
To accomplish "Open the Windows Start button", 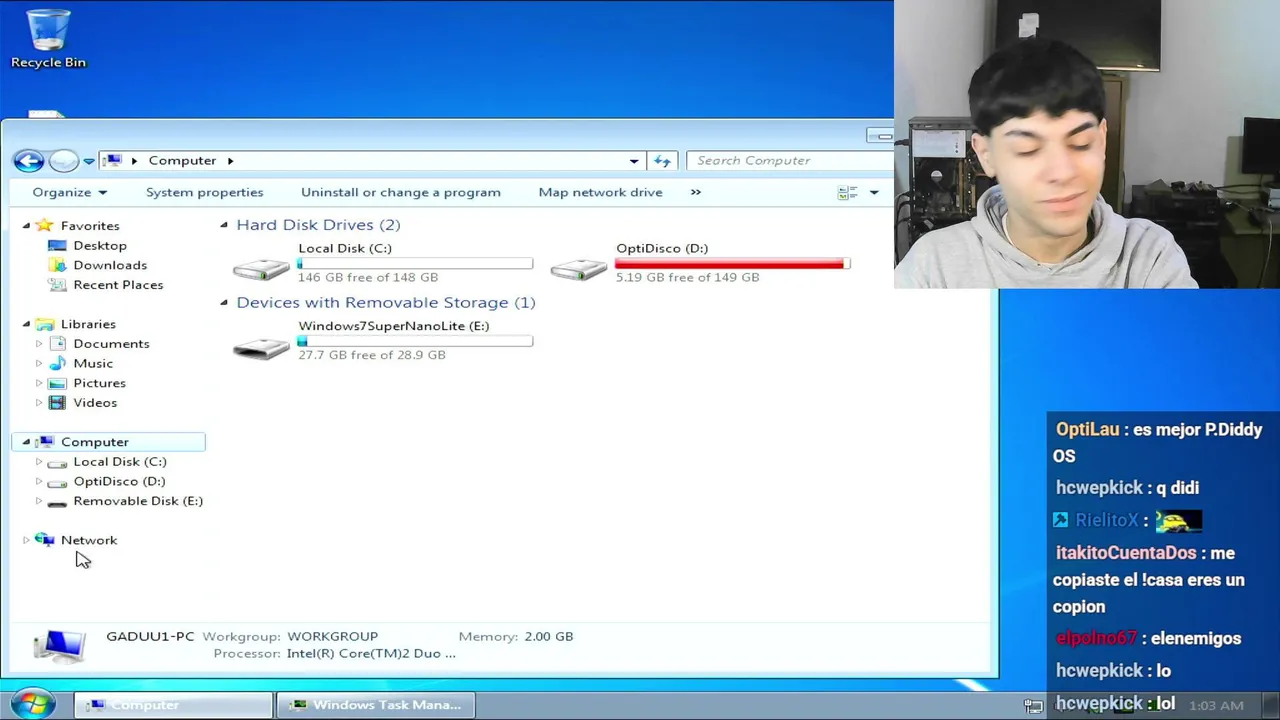I will pos(33,704).
